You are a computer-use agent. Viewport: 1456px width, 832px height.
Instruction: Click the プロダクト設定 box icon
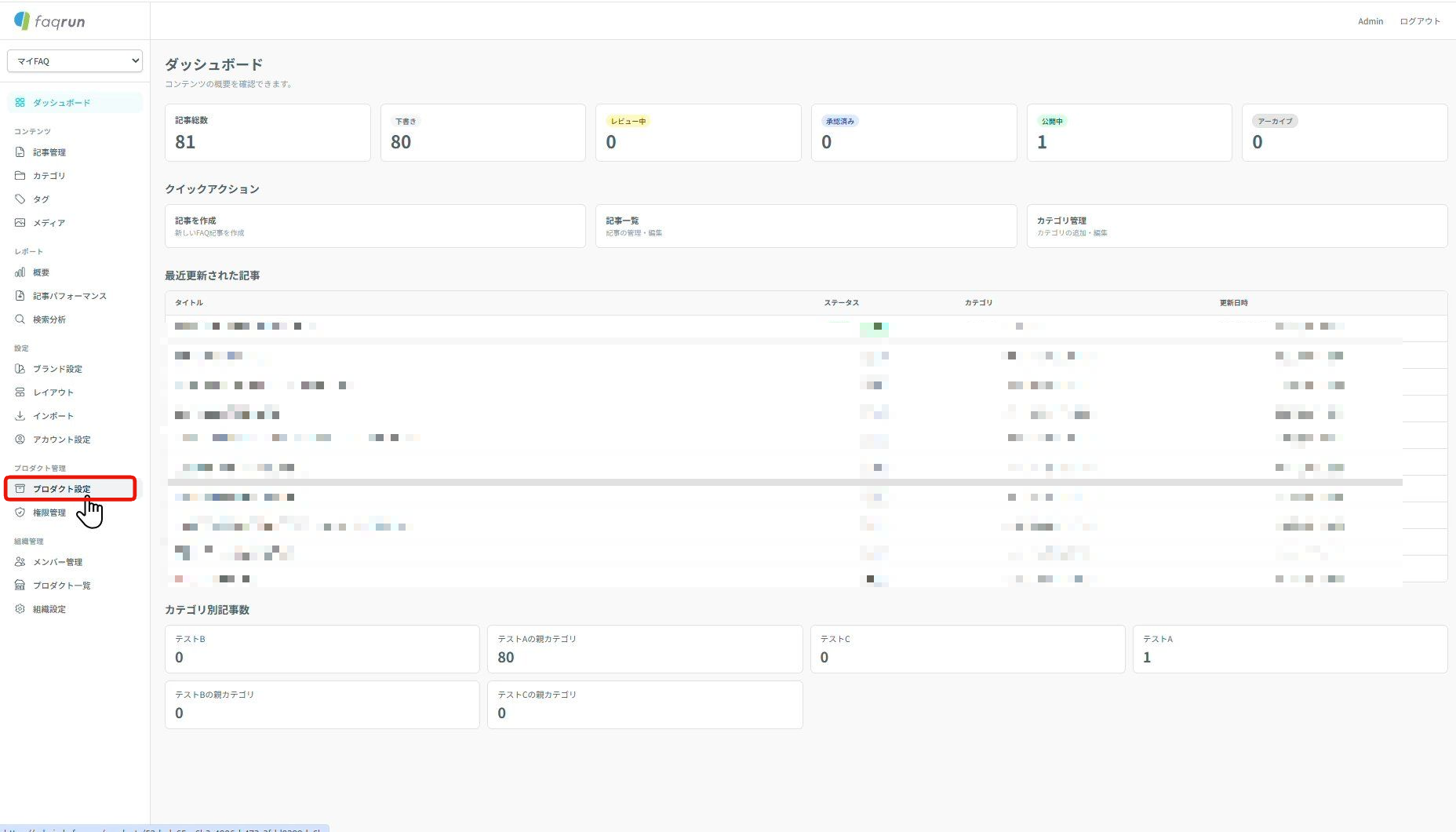pyautogui.click(x=20, y=489)
